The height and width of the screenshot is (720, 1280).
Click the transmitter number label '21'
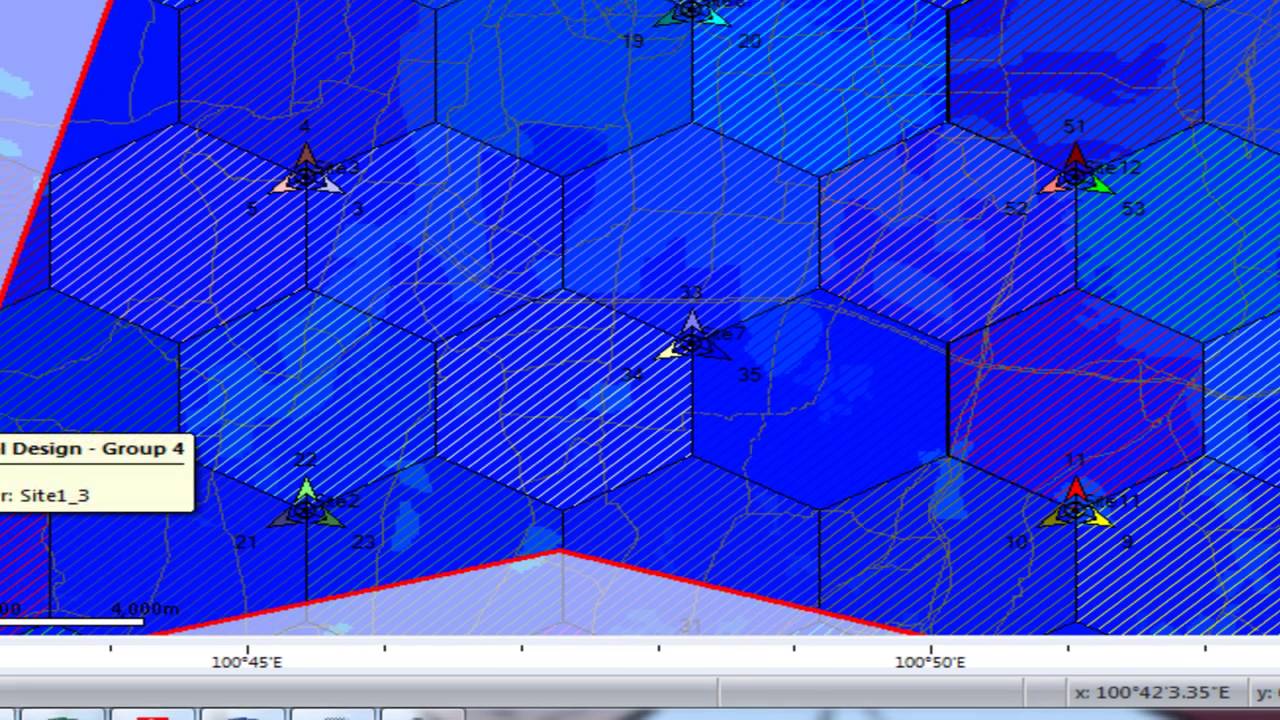(246, 542)
